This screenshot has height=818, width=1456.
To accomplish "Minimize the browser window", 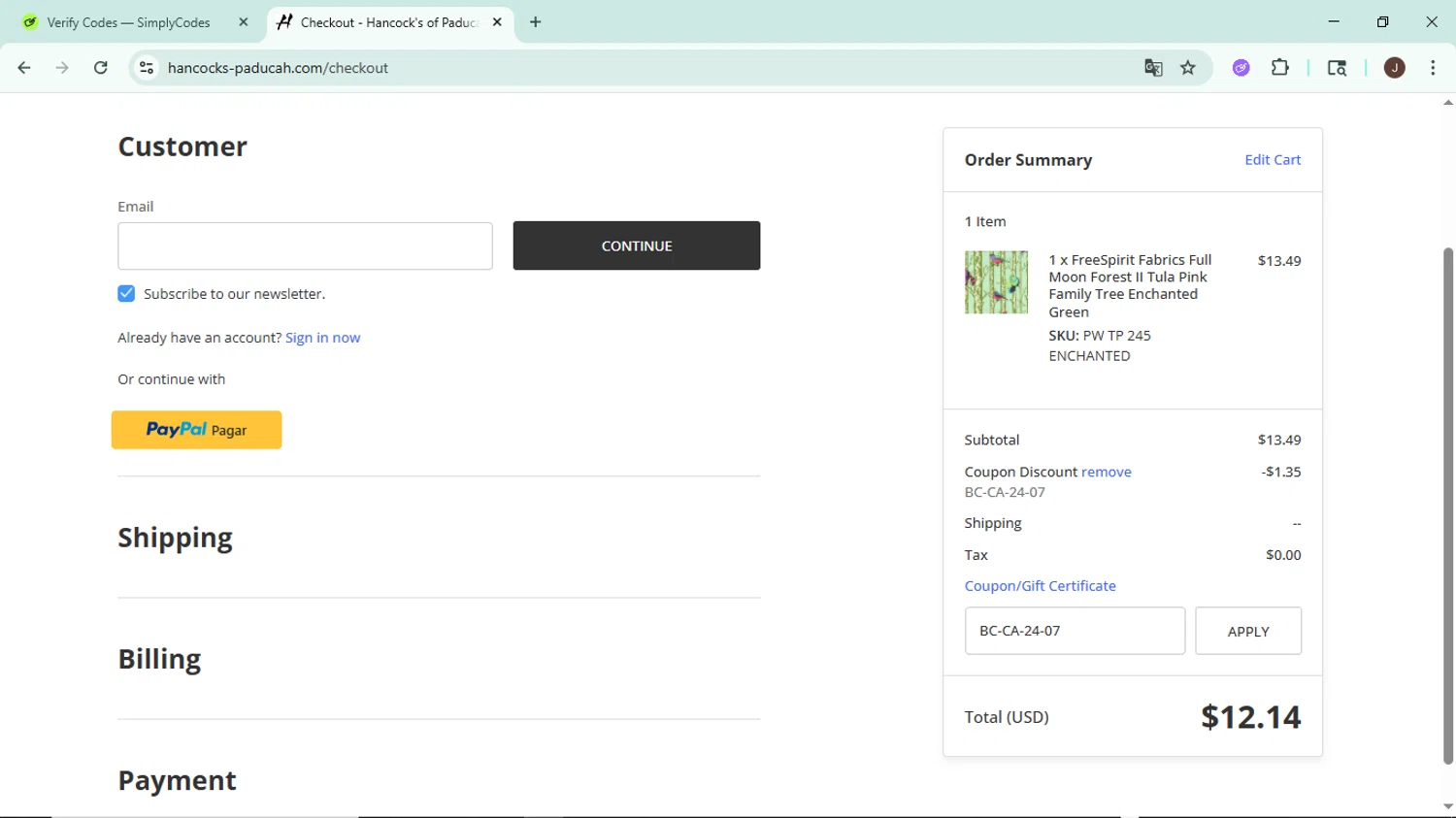I will (1334, 21).
